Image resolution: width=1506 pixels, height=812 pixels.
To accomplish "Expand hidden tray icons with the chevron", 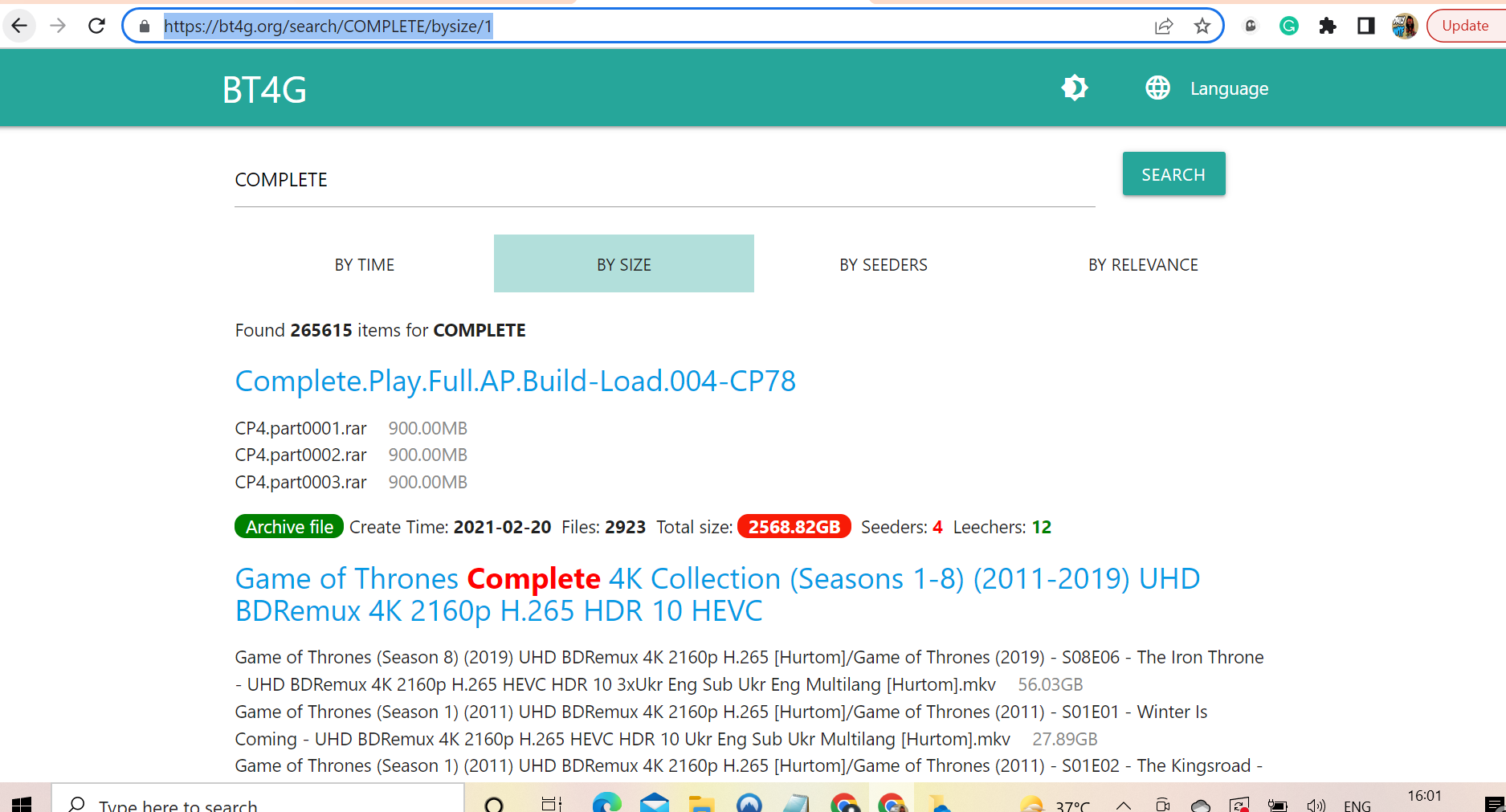I will [1124, 806].
